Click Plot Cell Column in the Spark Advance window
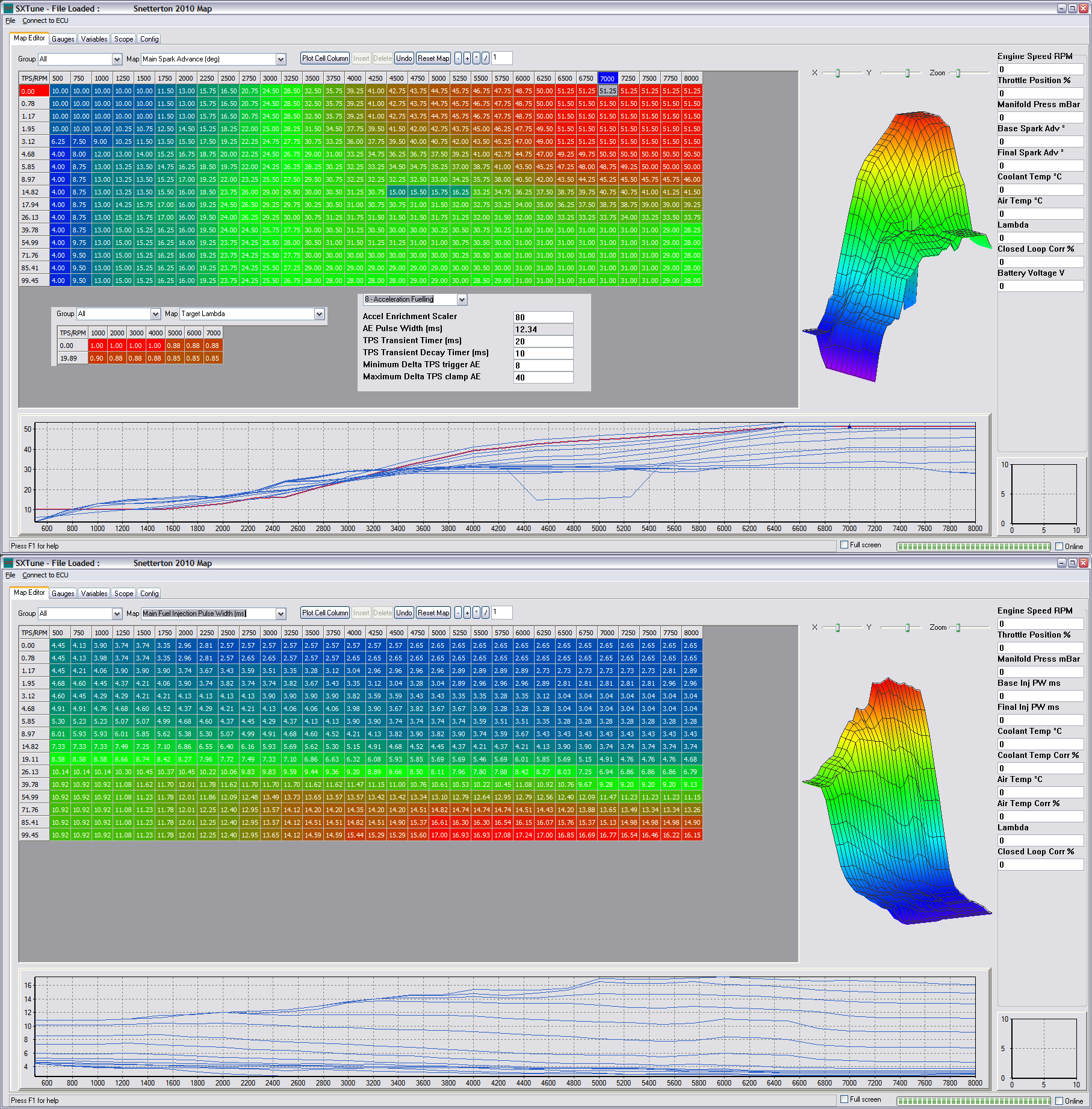 [x=325, y=58]
